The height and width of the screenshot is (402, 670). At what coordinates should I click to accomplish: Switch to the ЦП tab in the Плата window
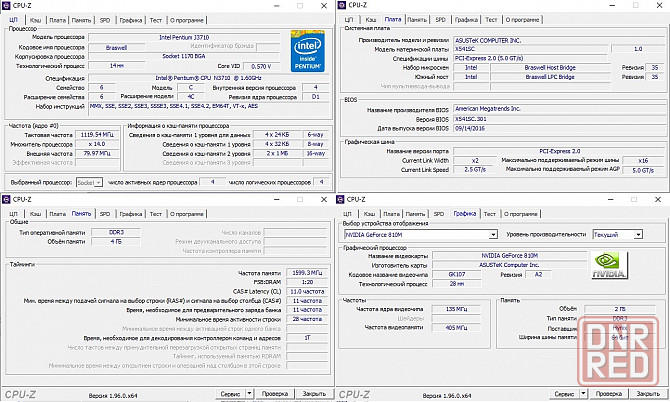click(349, 20)
